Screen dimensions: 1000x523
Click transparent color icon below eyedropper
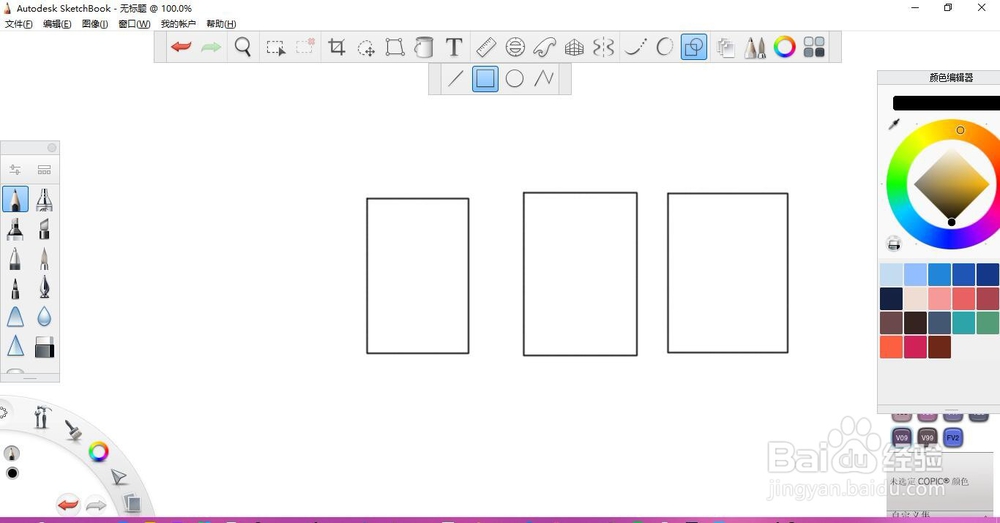pos(894,243)
